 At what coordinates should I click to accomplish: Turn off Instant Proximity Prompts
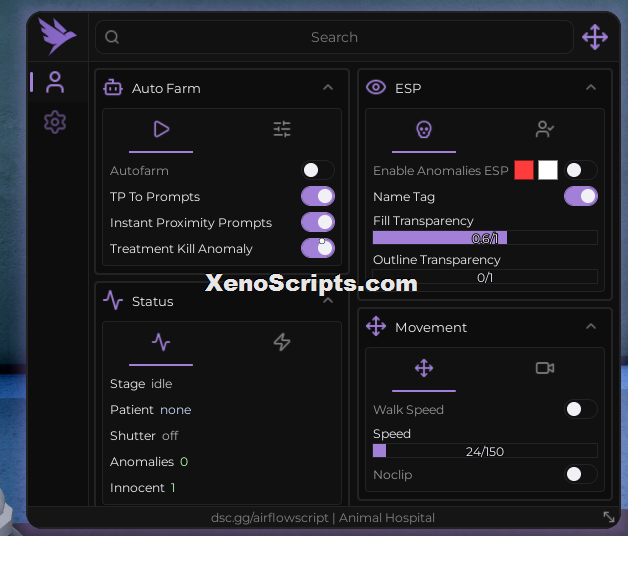[x=318, y=222]
